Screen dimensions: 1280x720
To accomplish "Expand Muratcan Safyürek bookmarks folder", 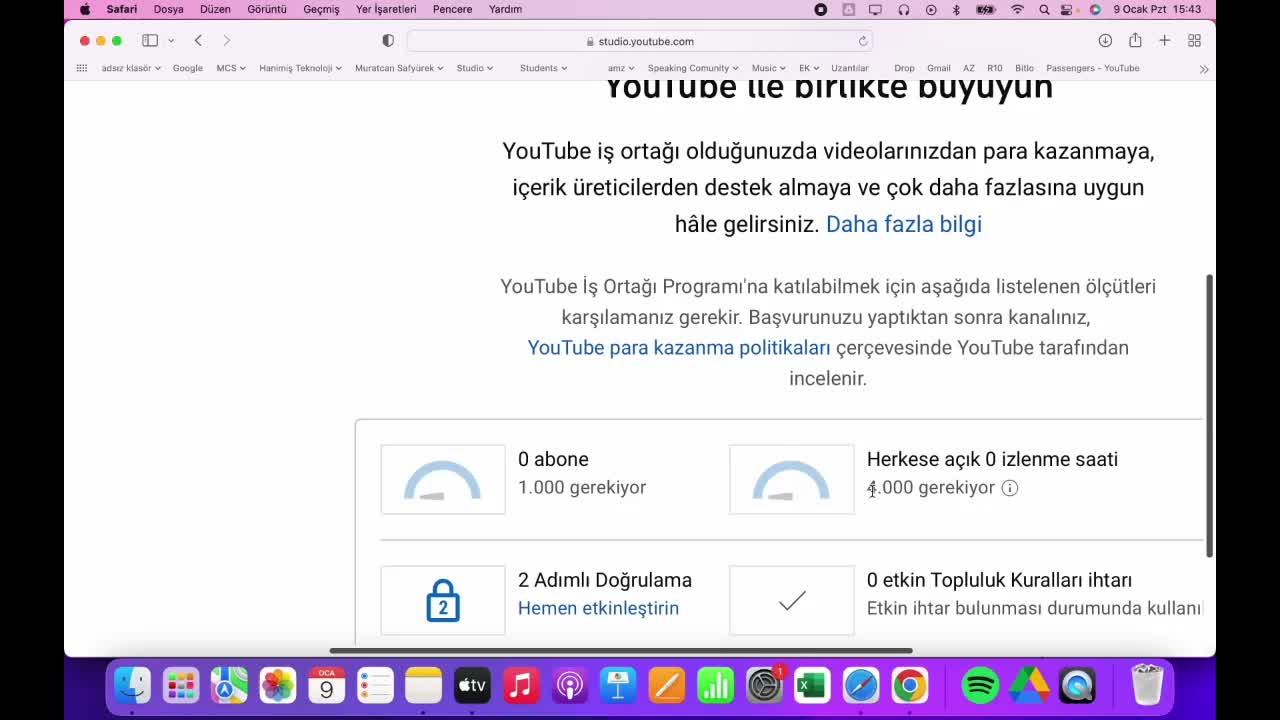I will 399,68.
